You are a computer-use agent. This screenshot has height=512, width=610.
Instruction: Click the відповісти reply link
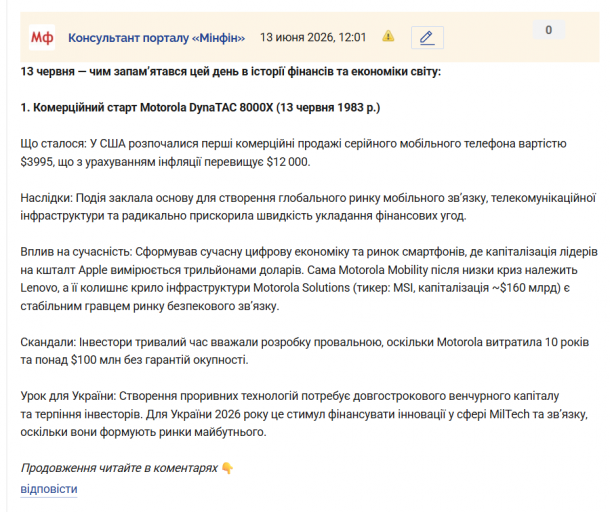click(x=49, y=489)
